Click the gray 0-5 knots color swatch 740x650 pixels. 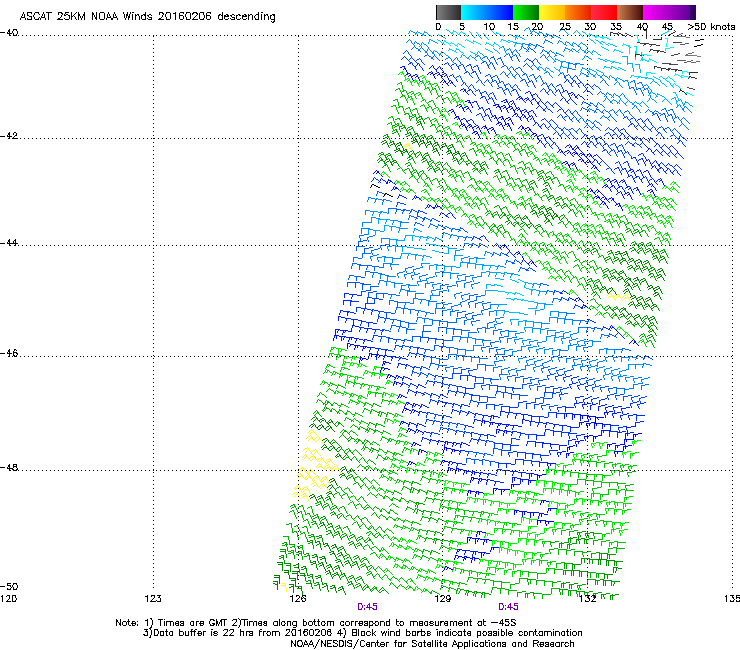[x=448, y=12]
